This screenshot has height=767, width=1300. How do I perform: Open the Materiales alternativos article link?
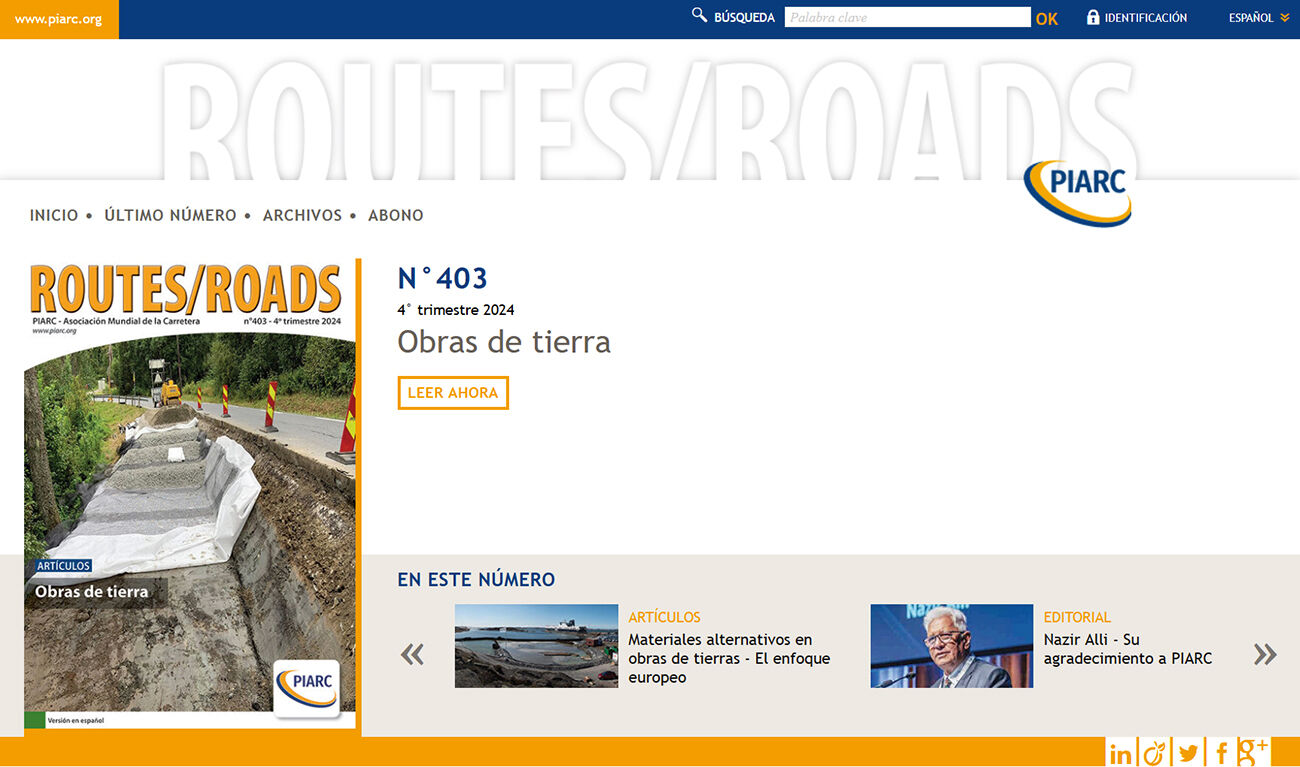[729, 658]
